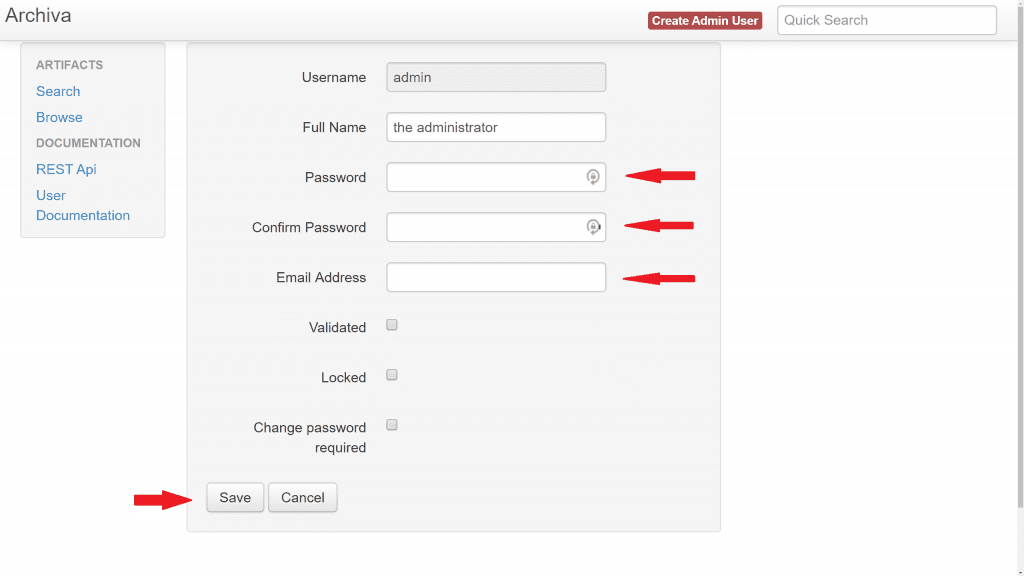Click the DOCUMENTATION sidebar section header

88,143
